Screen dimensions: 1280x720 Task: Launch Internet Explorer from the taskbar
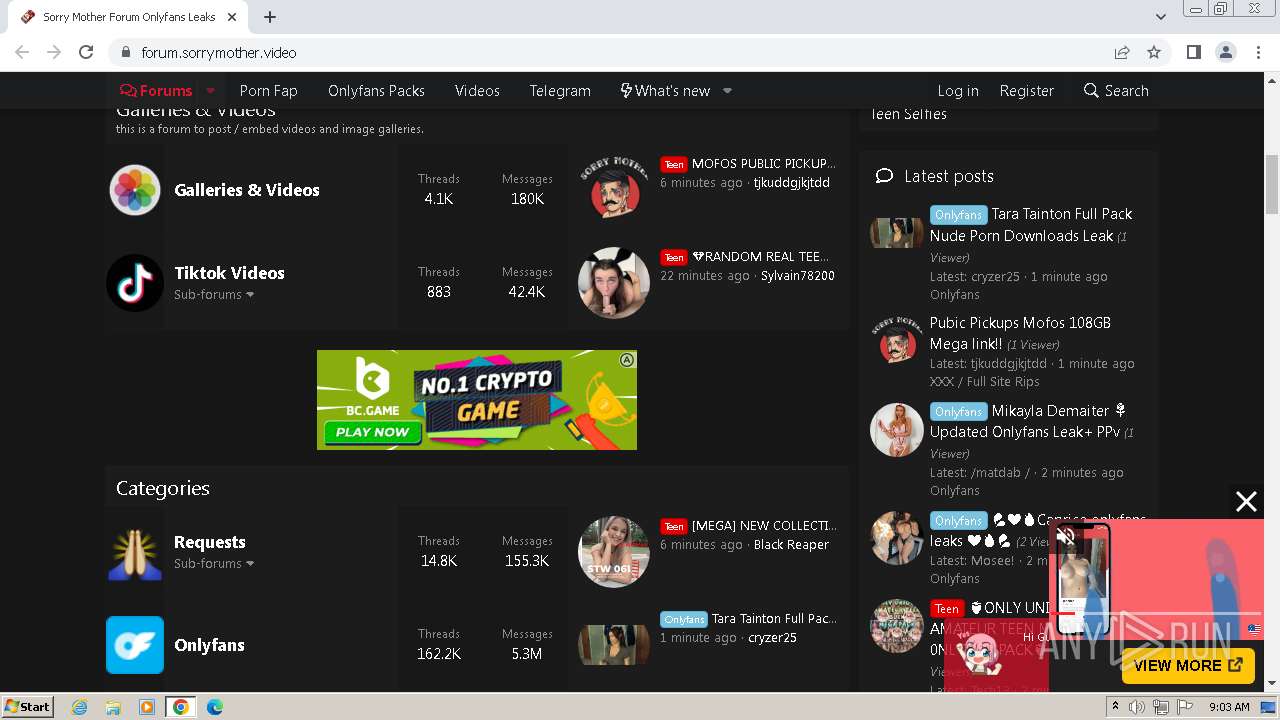[x=80, y=707]
